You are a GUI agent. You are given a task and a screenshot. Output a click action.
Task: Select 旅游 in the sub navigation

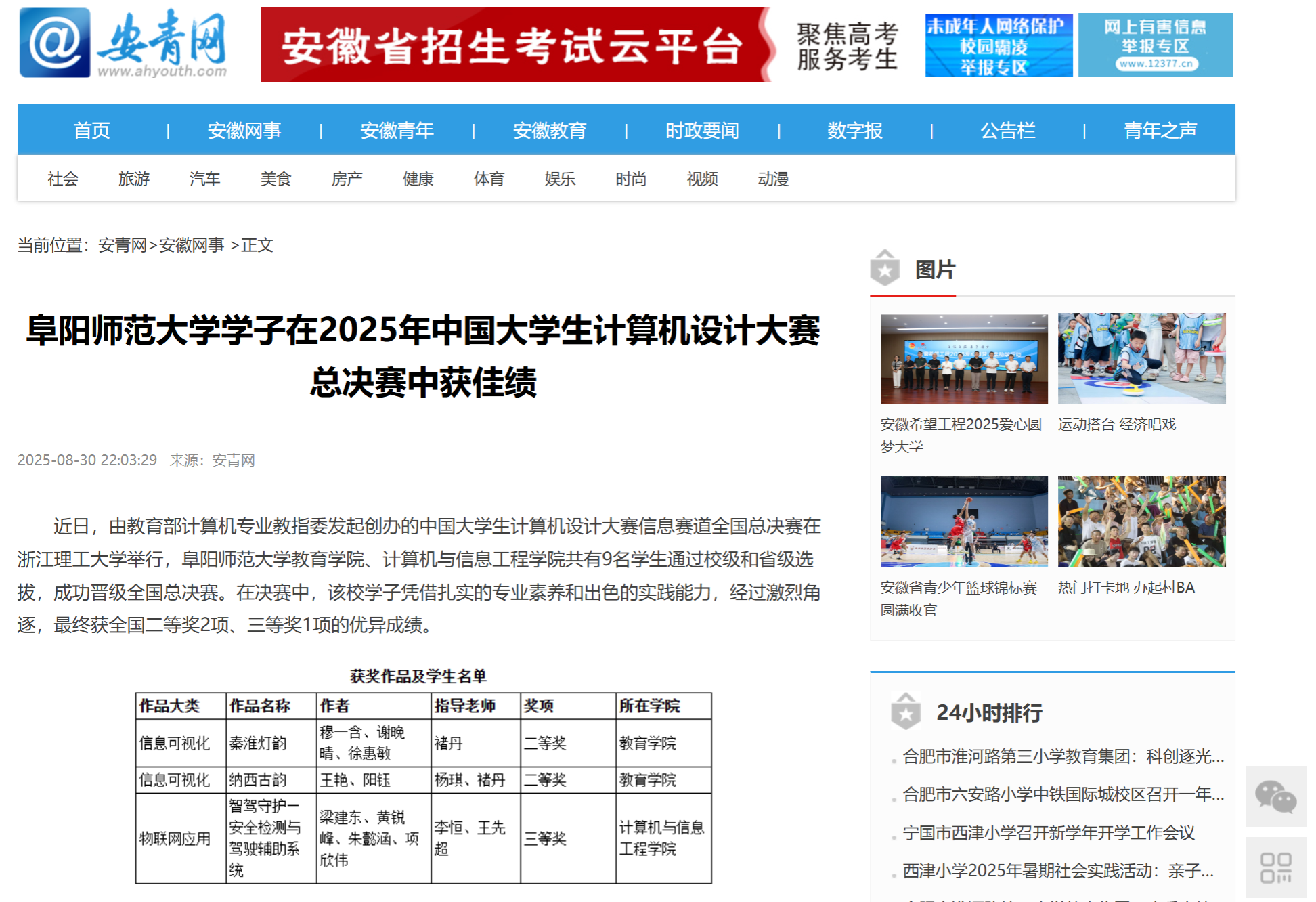coord(133,179)
